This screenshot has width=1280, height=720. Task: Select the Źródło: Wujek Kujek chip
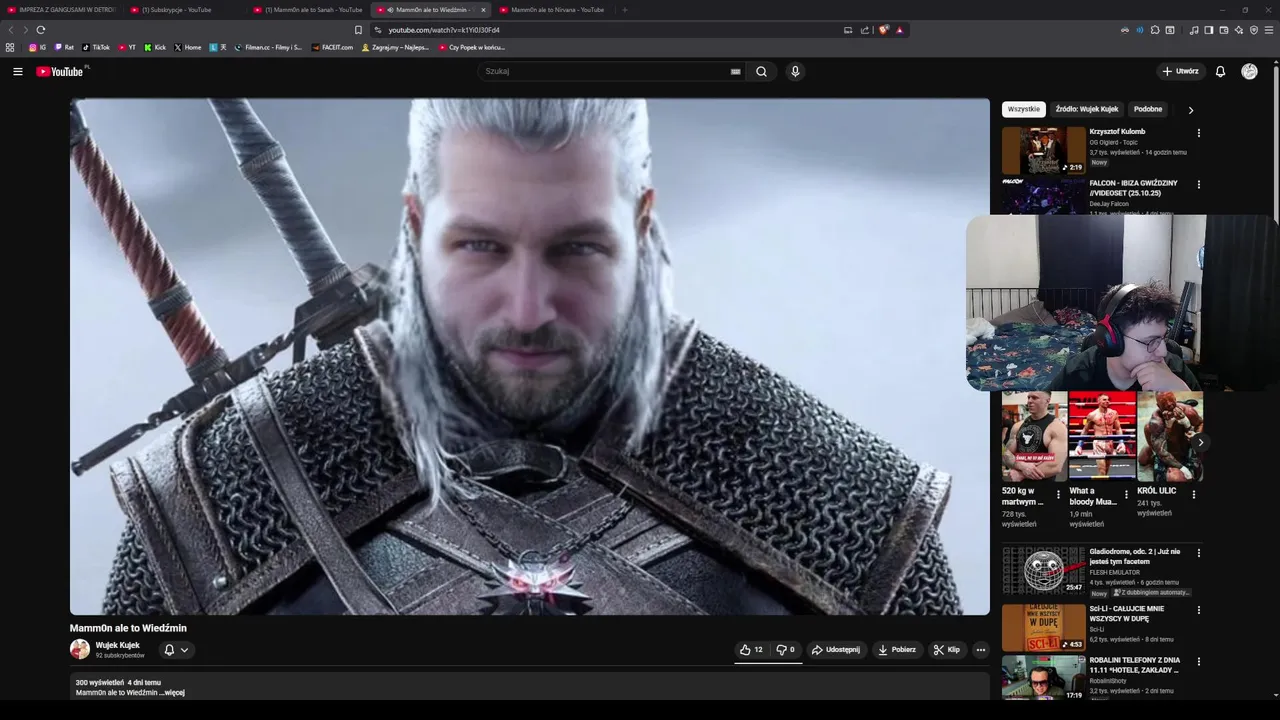click(x=1087, y=109)
